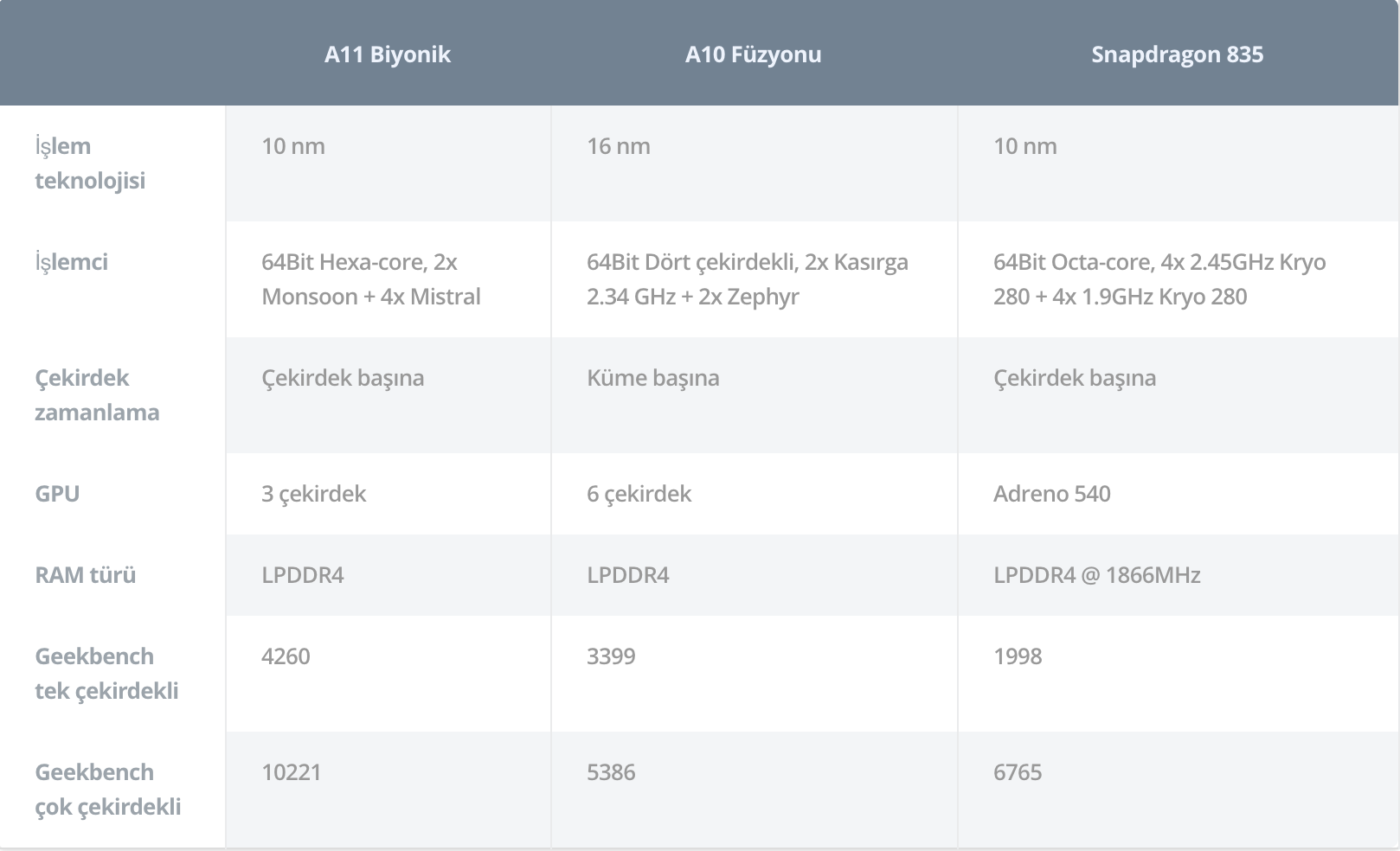Click the Çekirdek zamanlama row label

(97, 395)
